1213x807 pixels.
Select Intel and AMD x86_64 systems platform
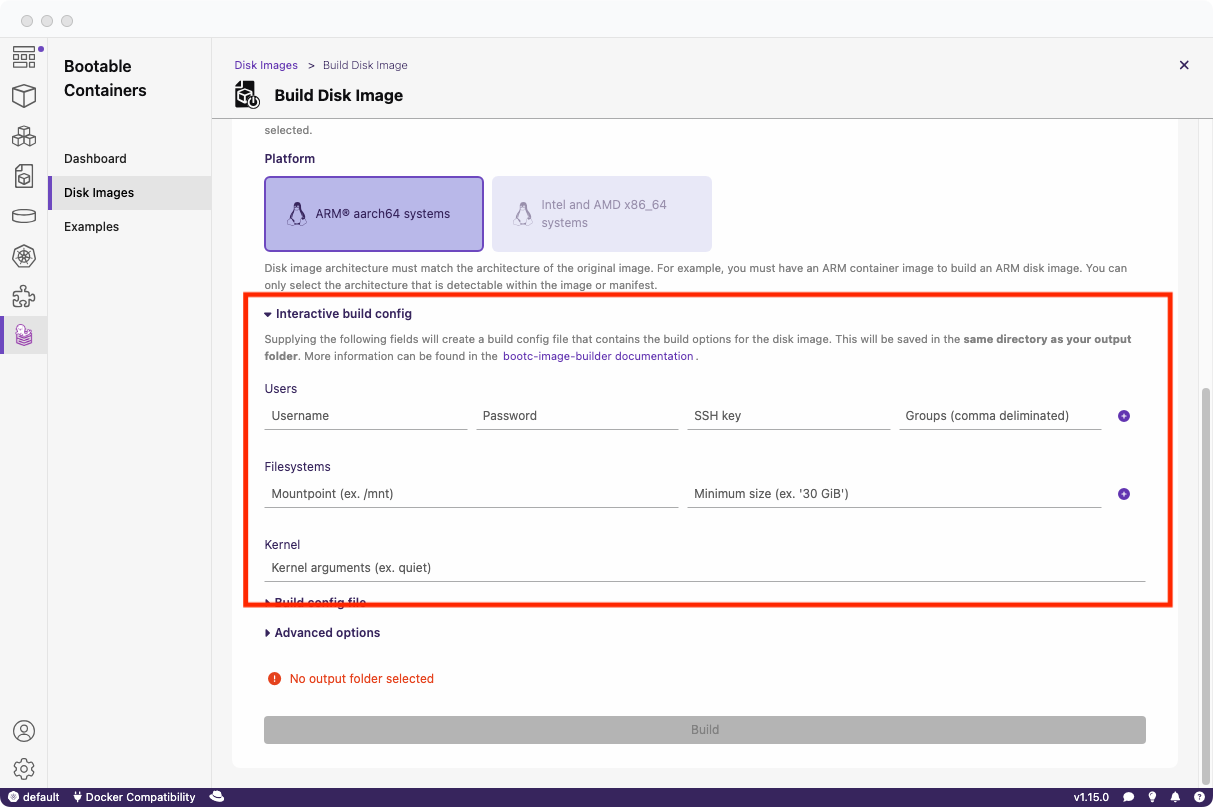[601, 213]
